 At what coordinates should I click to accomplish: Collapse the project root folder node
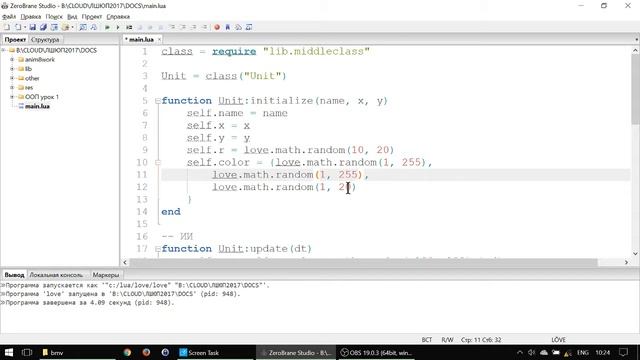click(x=4, y=50)
